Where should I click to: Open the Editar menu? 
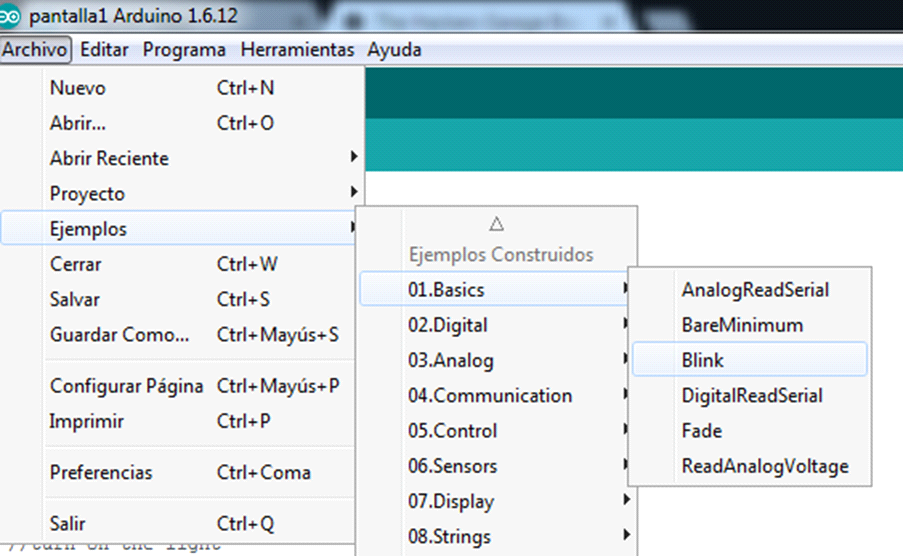point(104,49)
